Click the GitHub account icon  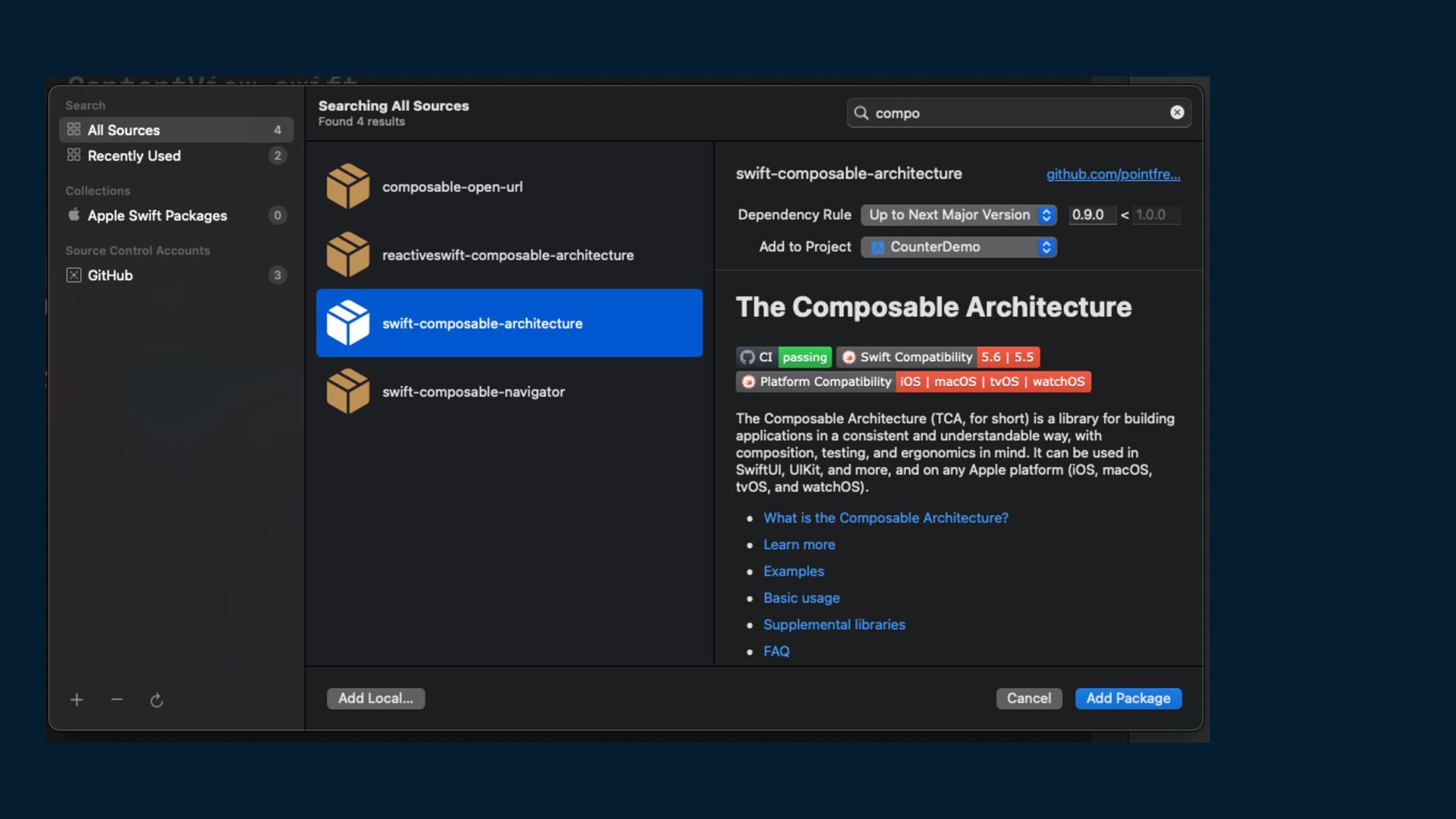[74, 275]
